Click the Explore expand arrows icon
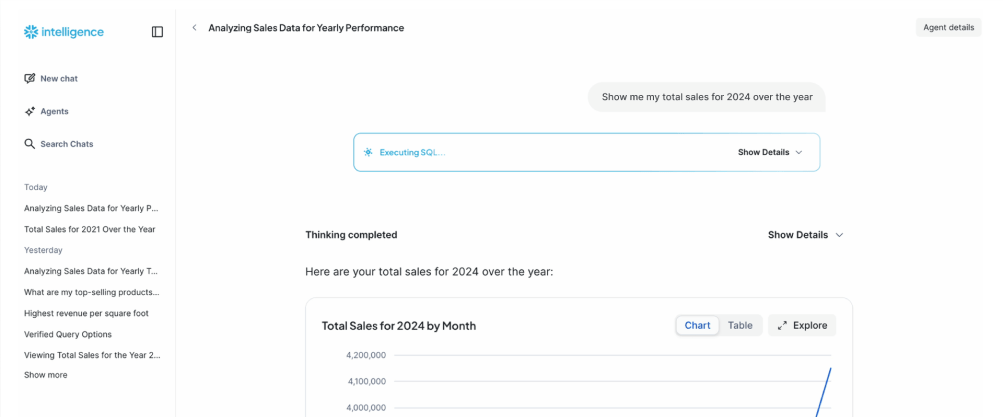Image resolution: width=1003 pixels, height=417 pixels. tap(783, 325)
